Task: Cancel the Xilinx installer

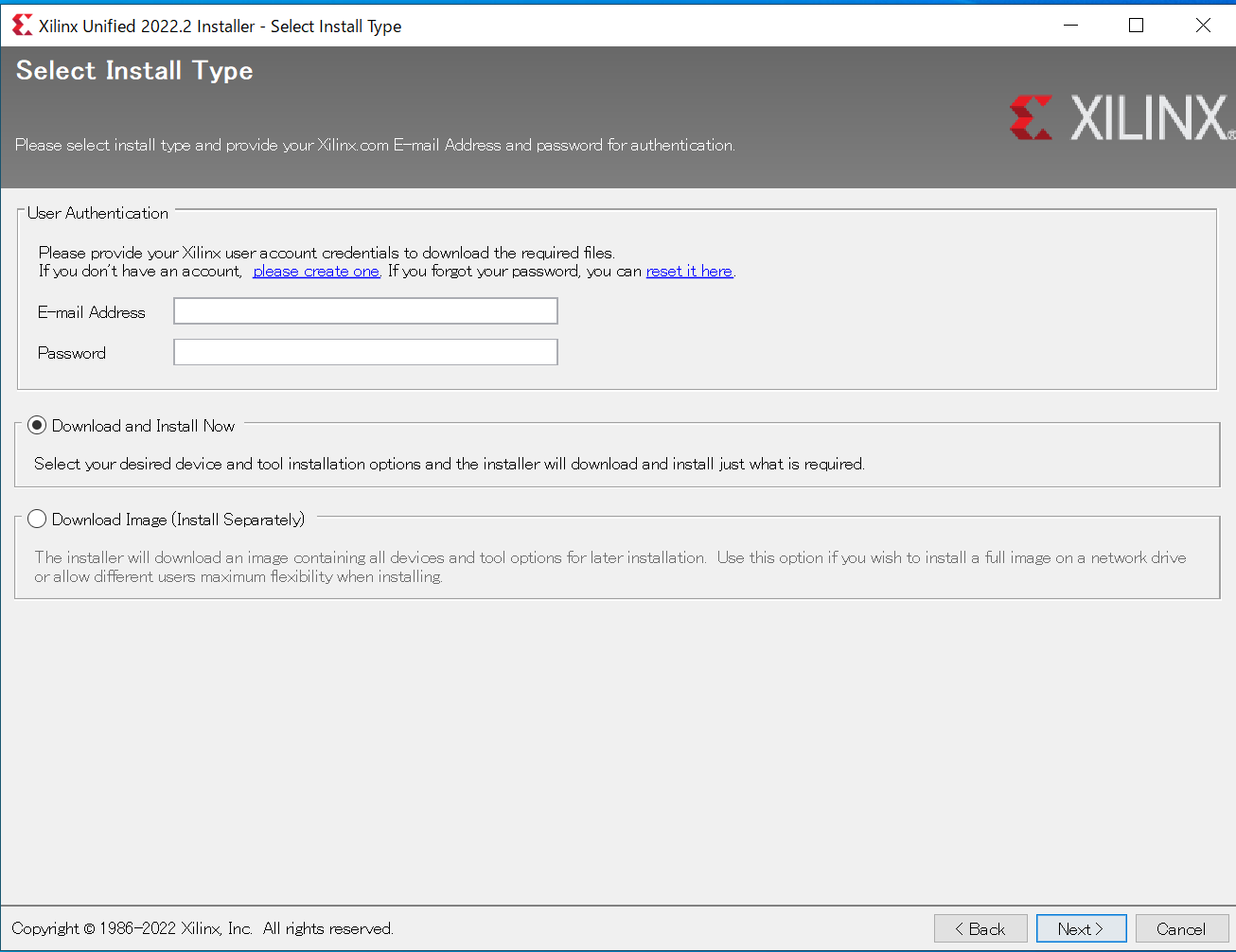Action: point(1181,929)
